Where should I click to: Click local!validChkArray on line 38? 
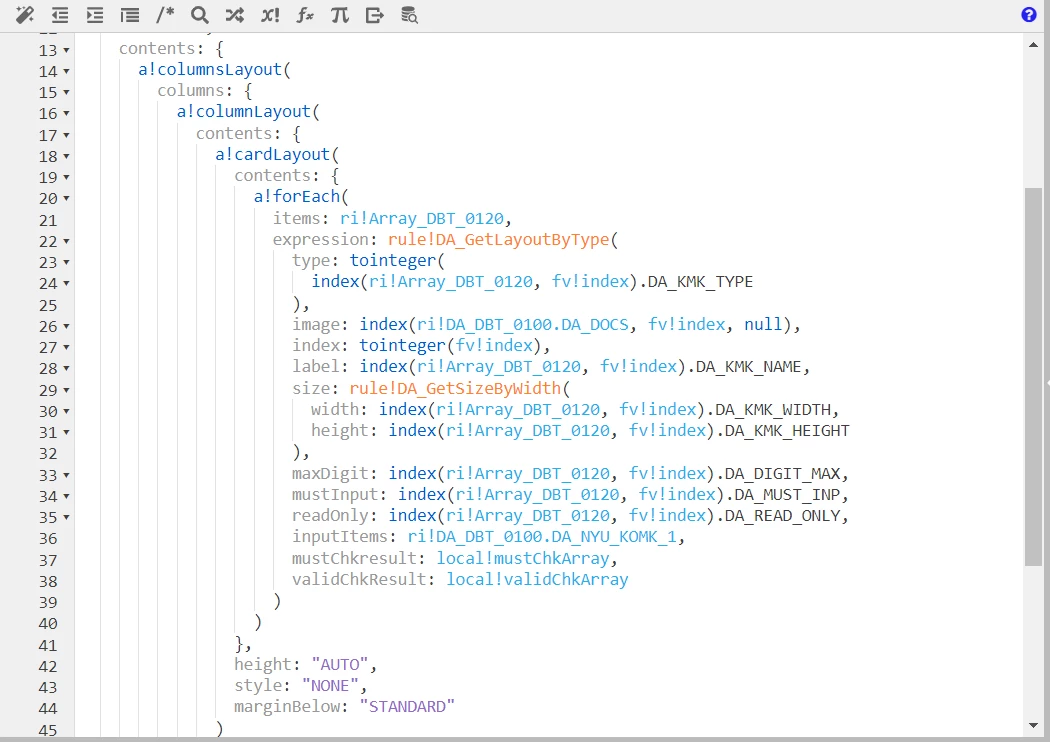[537, 579]
